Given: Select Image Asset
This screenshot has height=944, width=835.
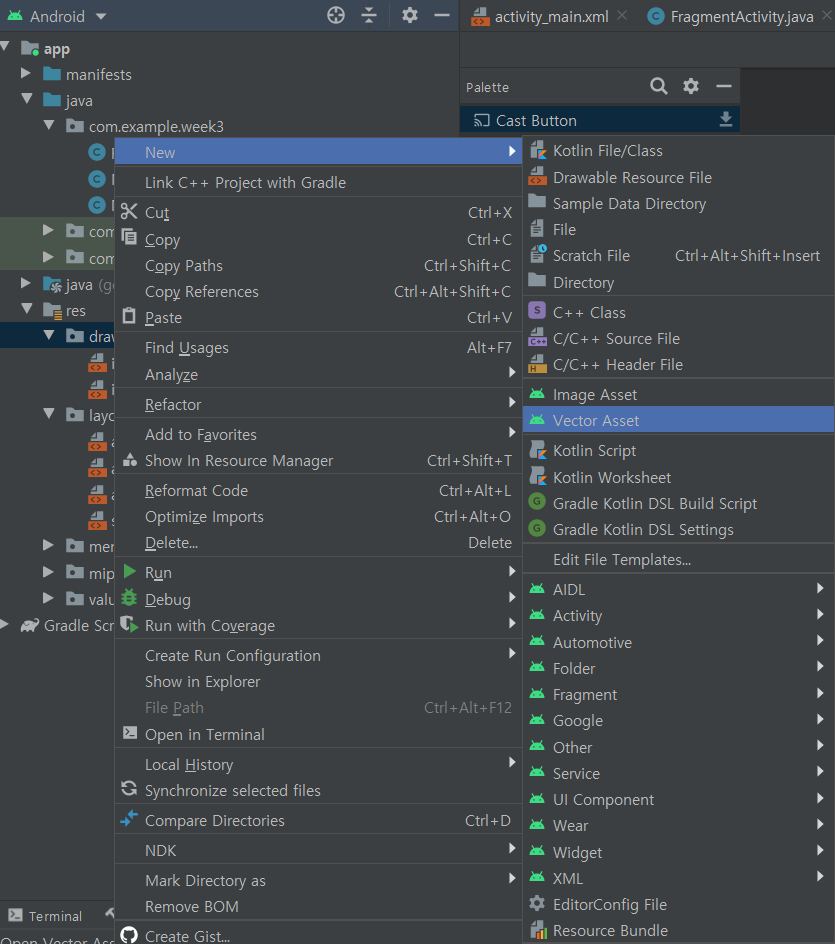Looking at the screenshot, I should [x=678, y=394].
